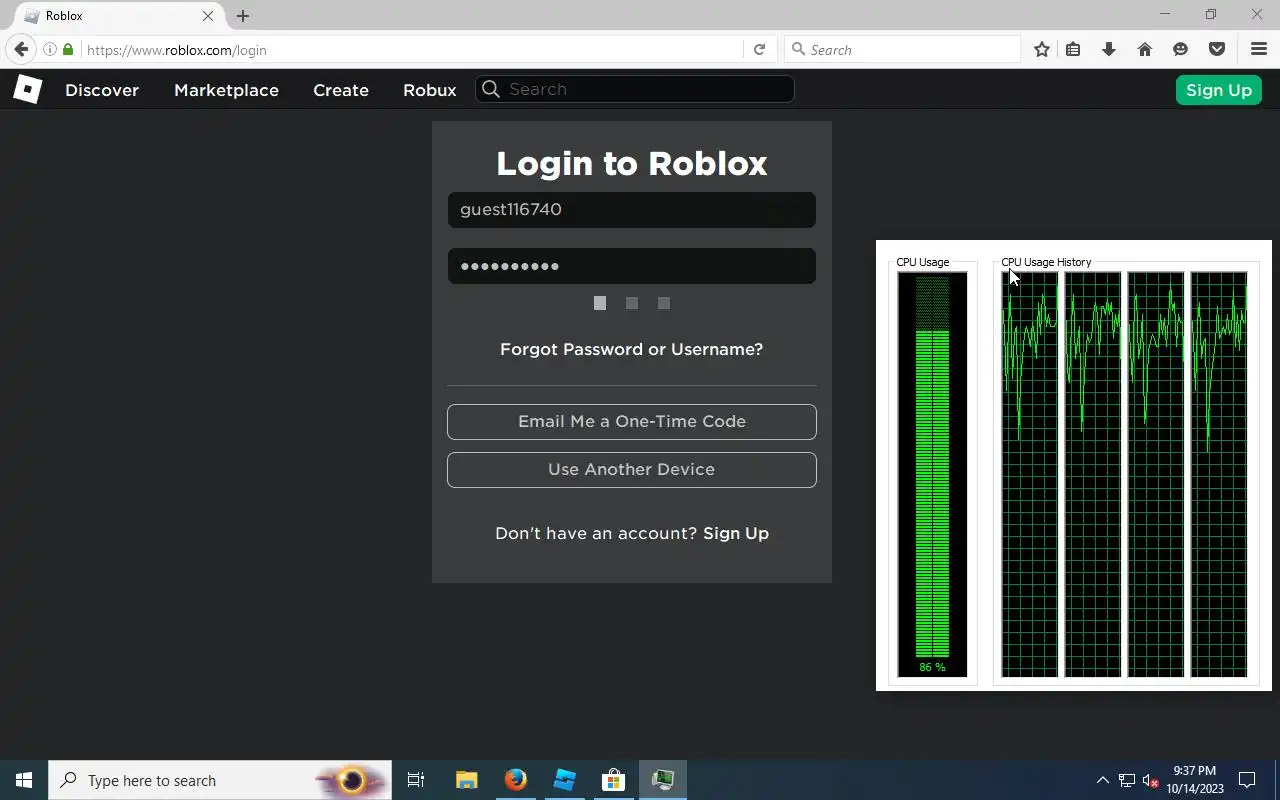Click the first CPU Usage History graph
Image resolution: width=1280 pixels, height=800 pixels.
click(1030, 474)
